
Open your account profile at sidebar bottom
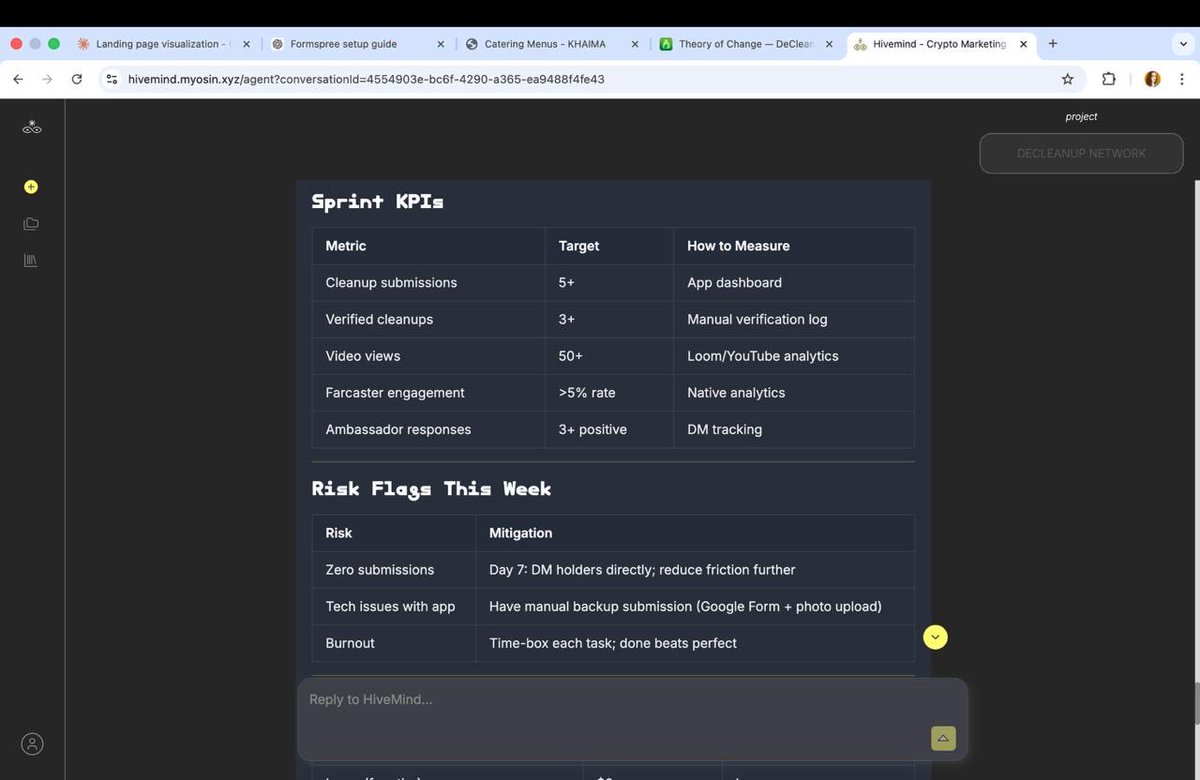tap(31, 743)
